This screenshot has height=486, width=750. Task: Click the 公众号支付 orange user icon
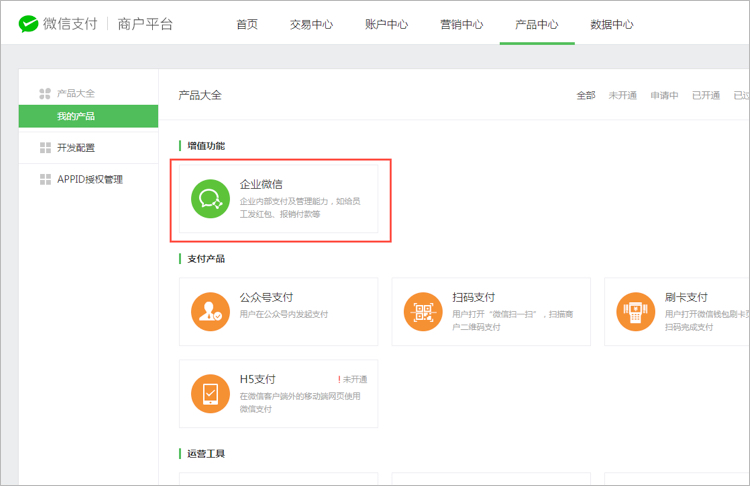[x=210, y=311]
